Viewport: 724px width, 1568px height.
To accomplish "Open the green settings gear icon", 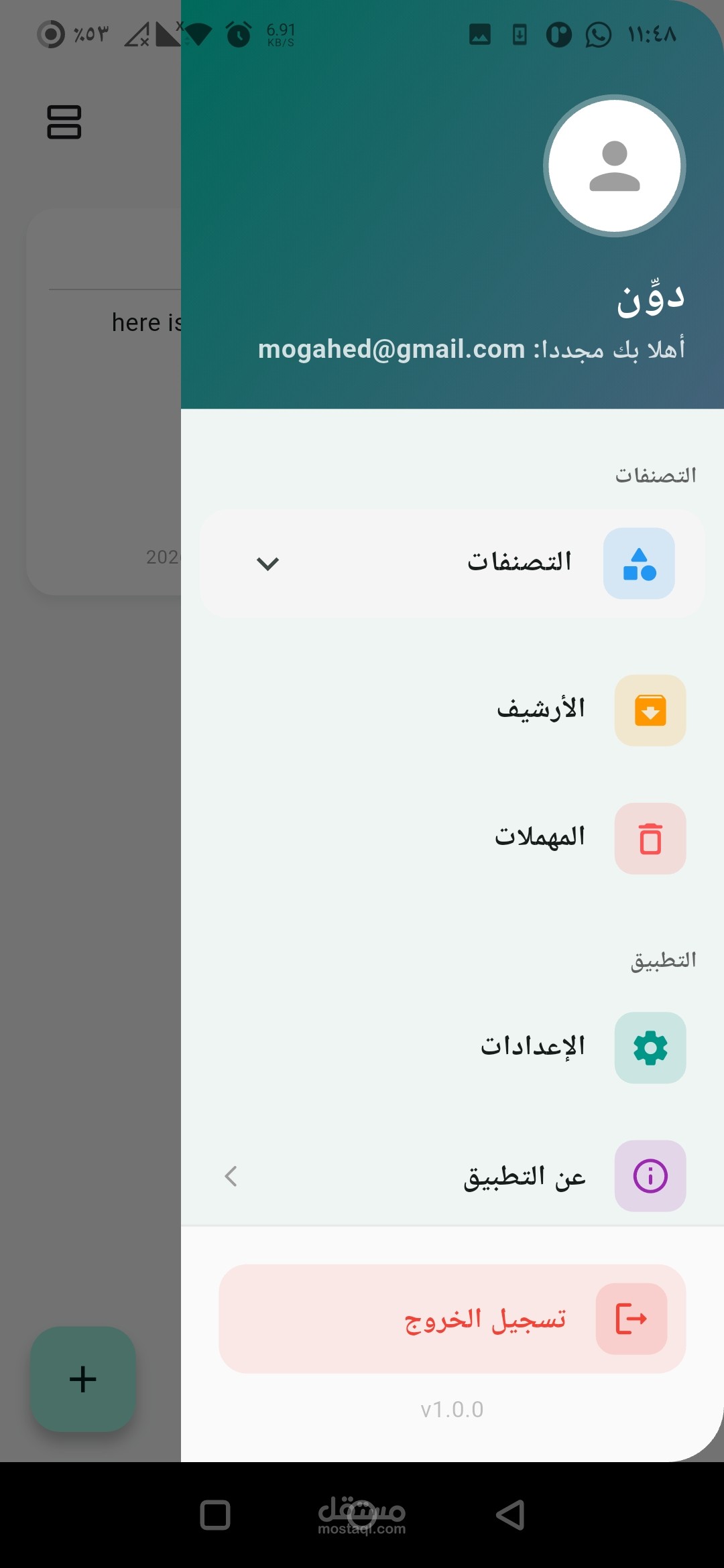I will point(650,1048).
